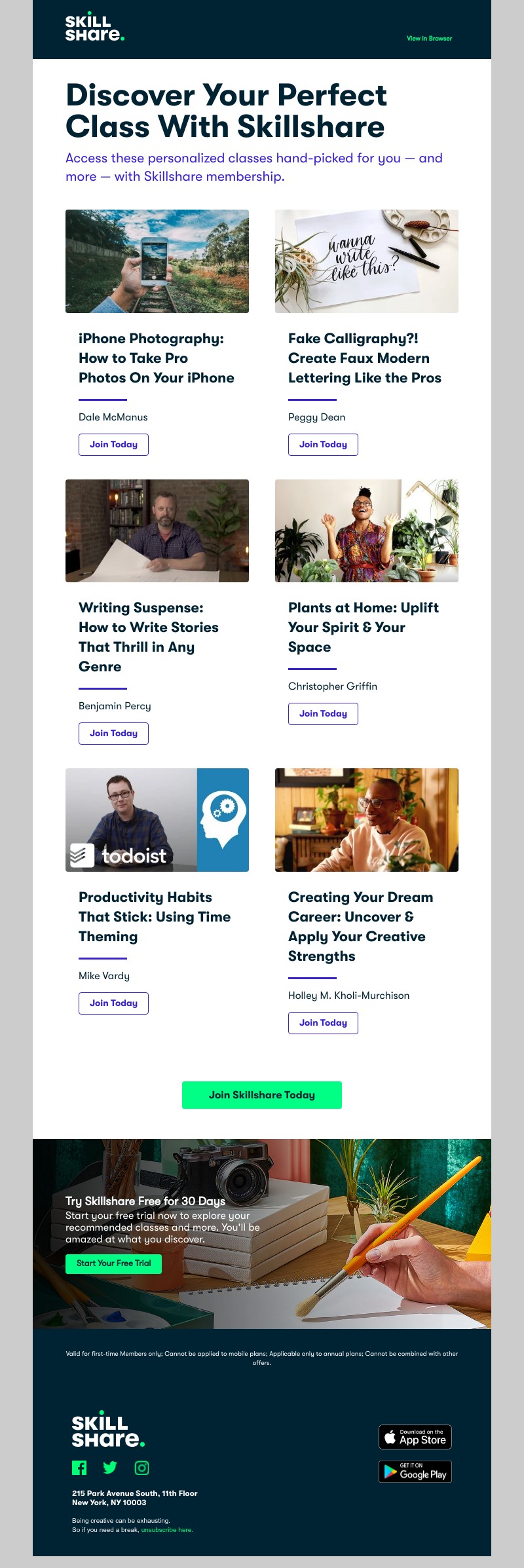Open the Instagram icon in the footer
The width and height of the screenshot is (524, 1568).
[x=141, y=1468]
